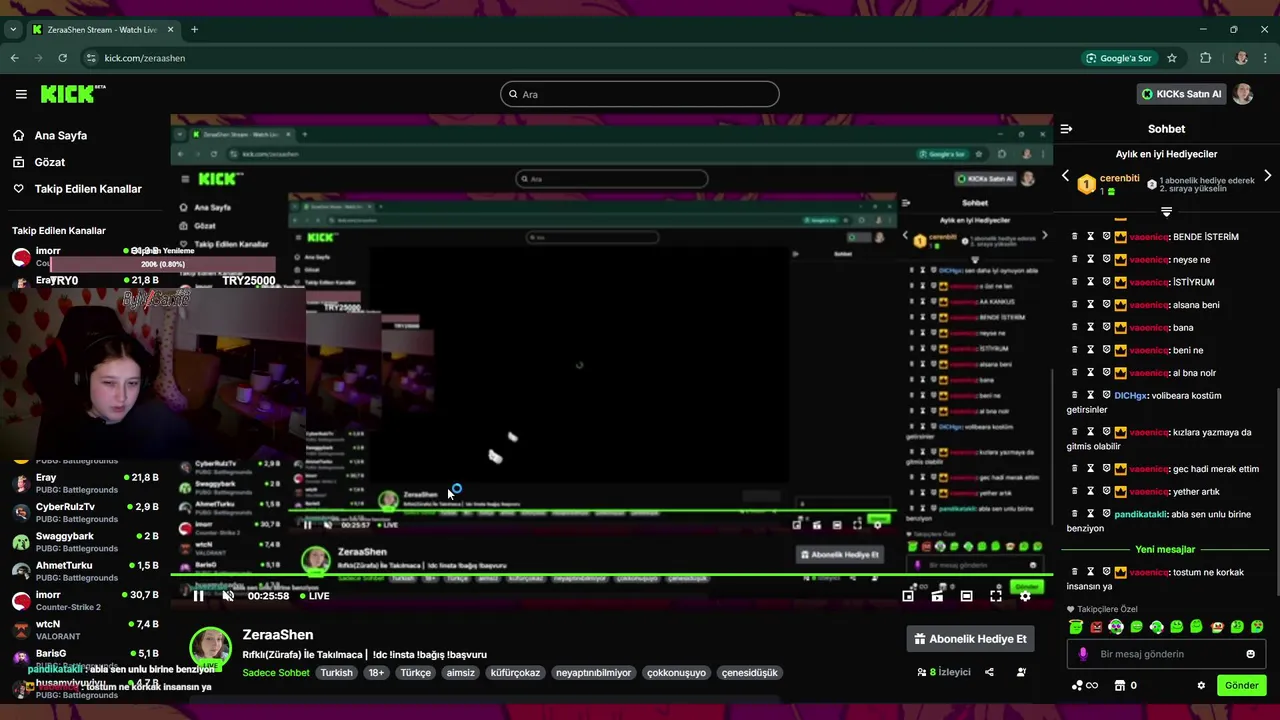
Task: Insert the last heart-eyes emote
Action: 1257,627
